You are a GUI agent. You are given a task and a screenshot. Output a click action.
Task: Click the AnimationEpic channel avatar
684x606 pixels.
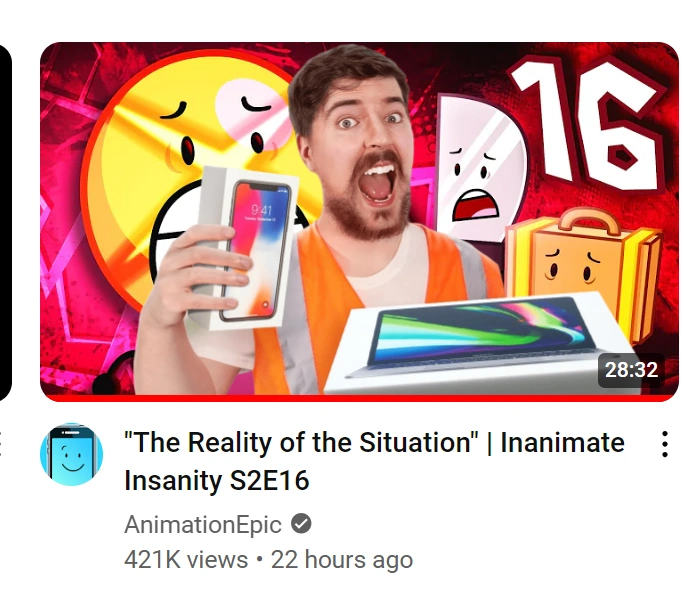(x=72, y=454)
